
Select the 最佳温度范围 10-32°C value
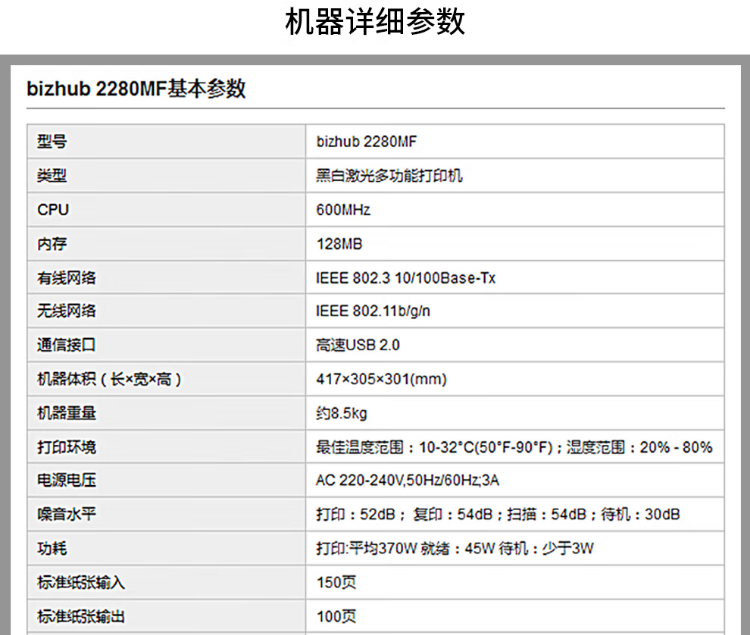pyautogui.click(x=514, y=447)
